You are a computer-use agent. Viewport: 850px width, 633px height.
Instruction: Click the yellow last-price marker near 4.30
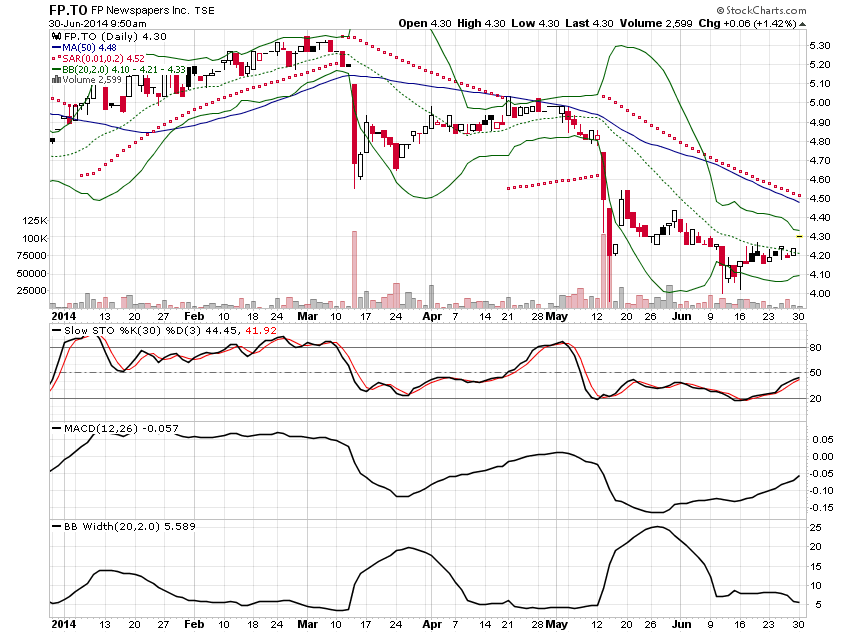799,237
